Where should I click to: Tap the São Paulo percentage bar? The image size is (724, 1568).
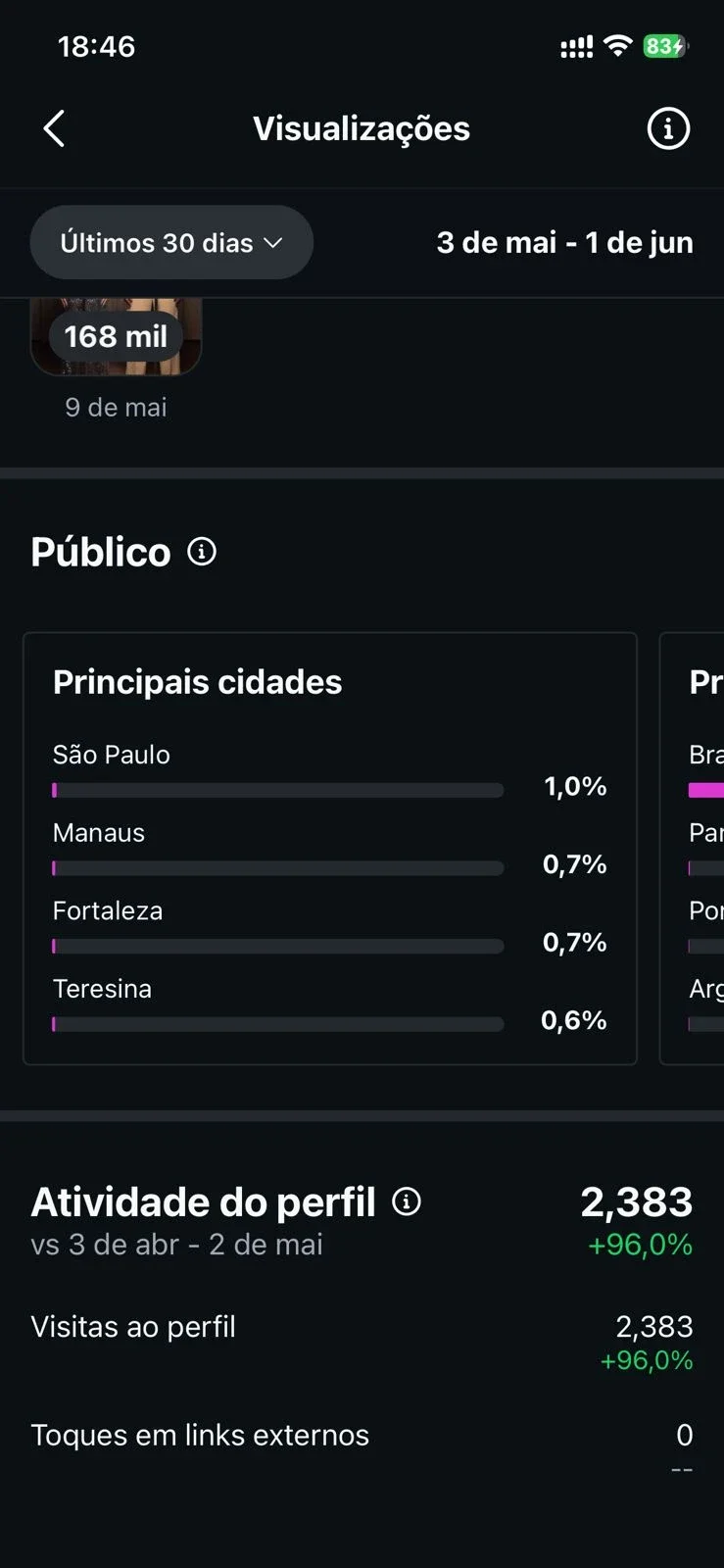(278, 790)
